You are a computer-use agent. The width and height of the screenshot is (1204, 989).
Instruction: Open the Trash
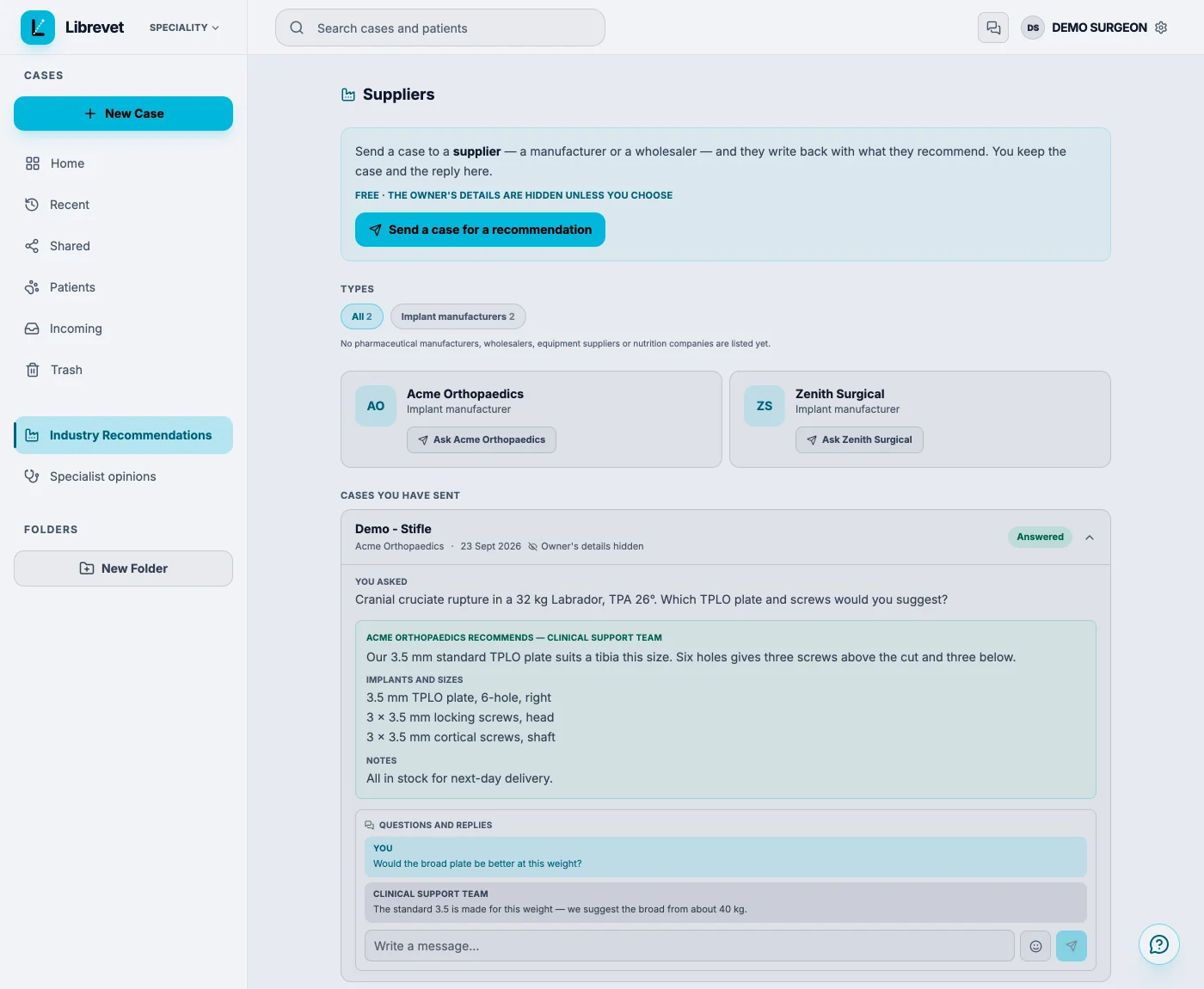pyautogui.click(x=123, y=370)
